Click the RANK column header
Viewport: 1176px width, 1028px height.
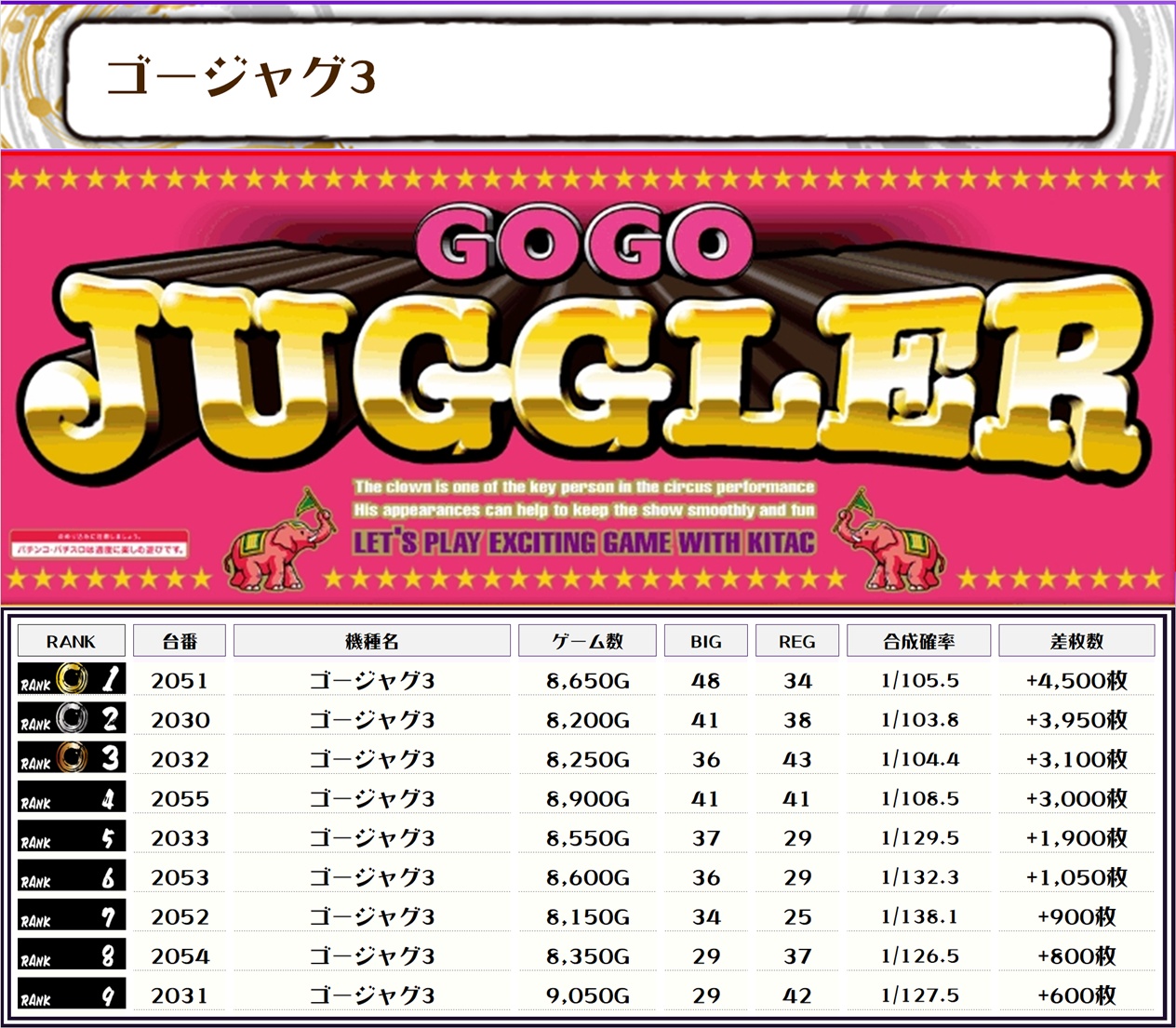click(72, 641)
